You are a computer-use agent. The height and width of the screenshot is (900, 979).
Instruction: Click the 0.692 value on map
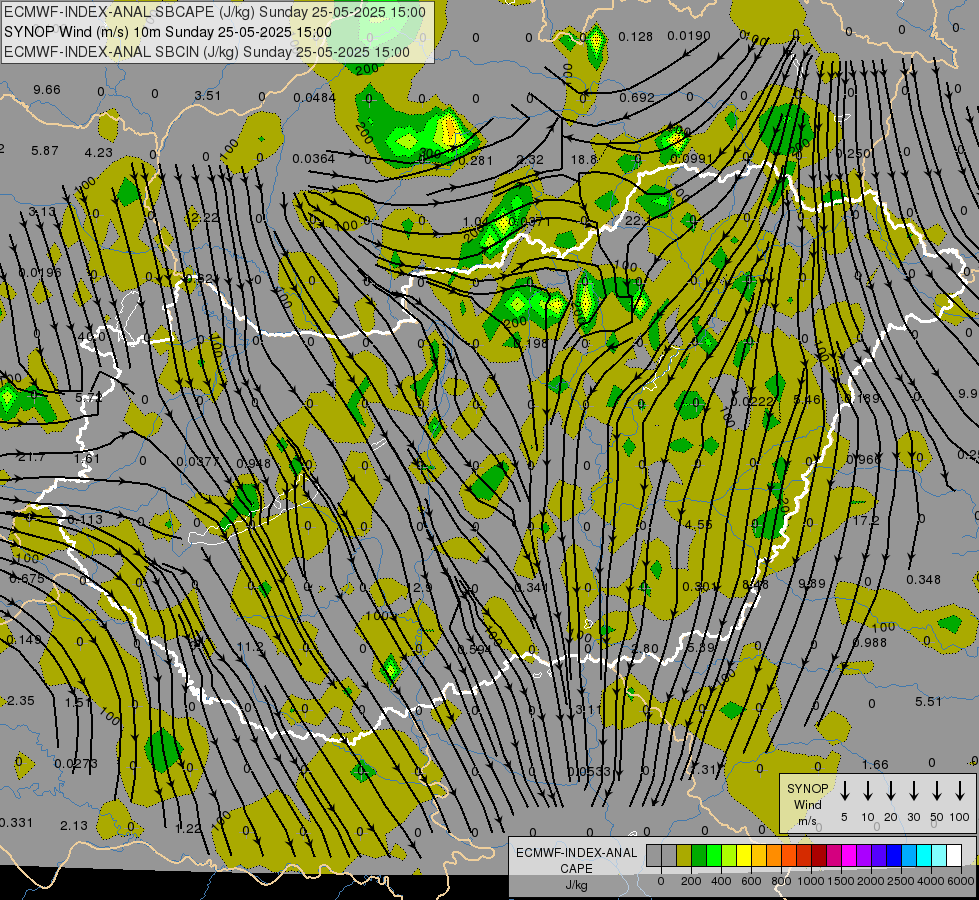click(x=637, y=97)
